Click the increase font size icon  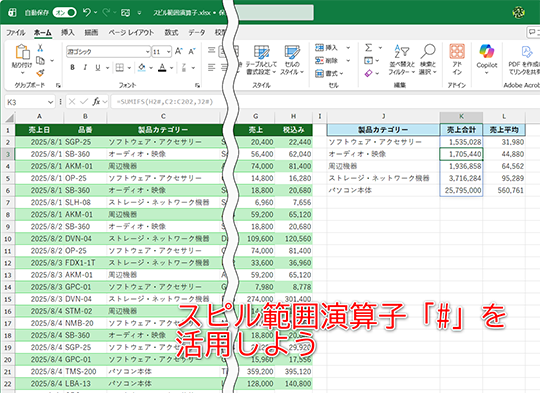(178, 51)
